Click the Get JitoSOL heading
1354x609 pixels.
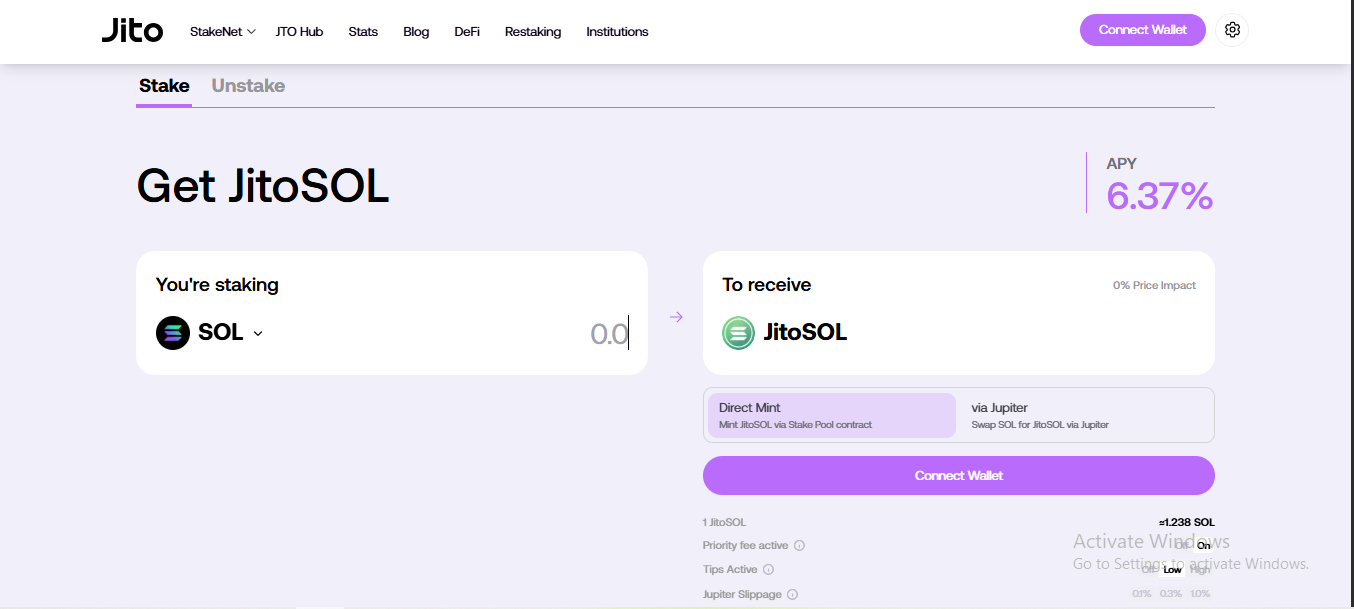tap(263, 186)
